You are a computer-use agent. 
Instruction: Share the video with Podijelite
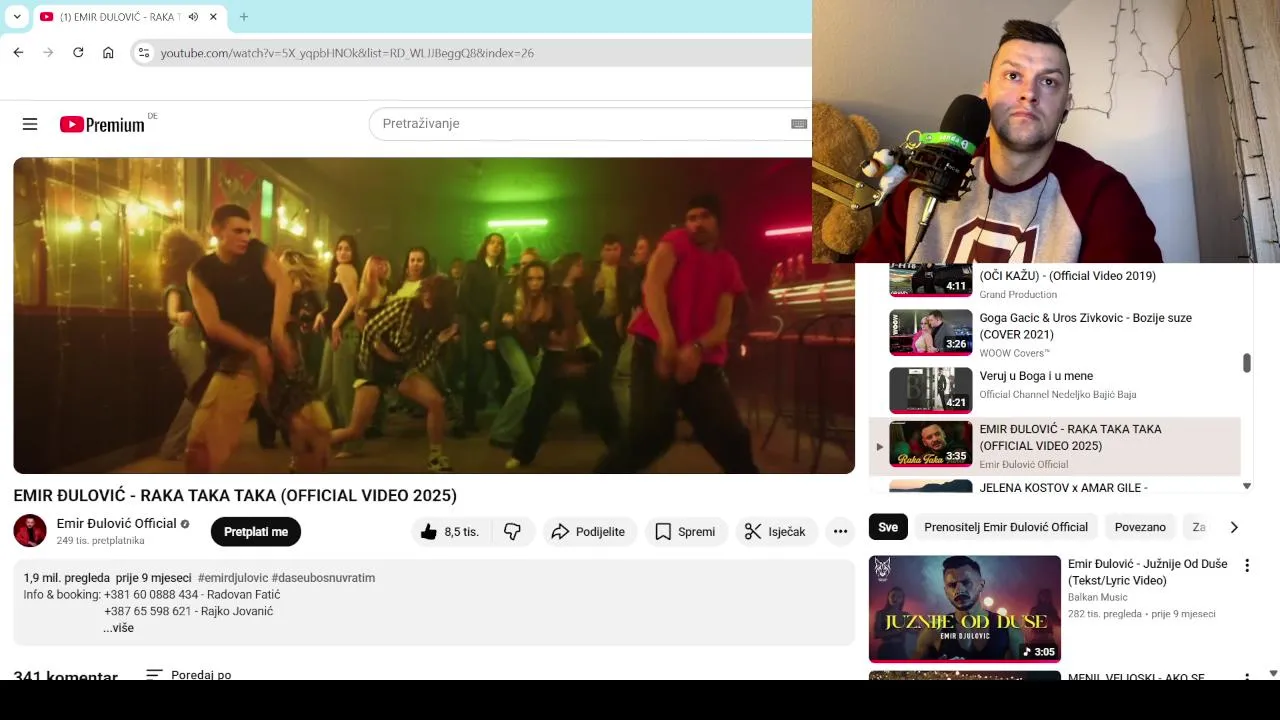pos(588,532)
